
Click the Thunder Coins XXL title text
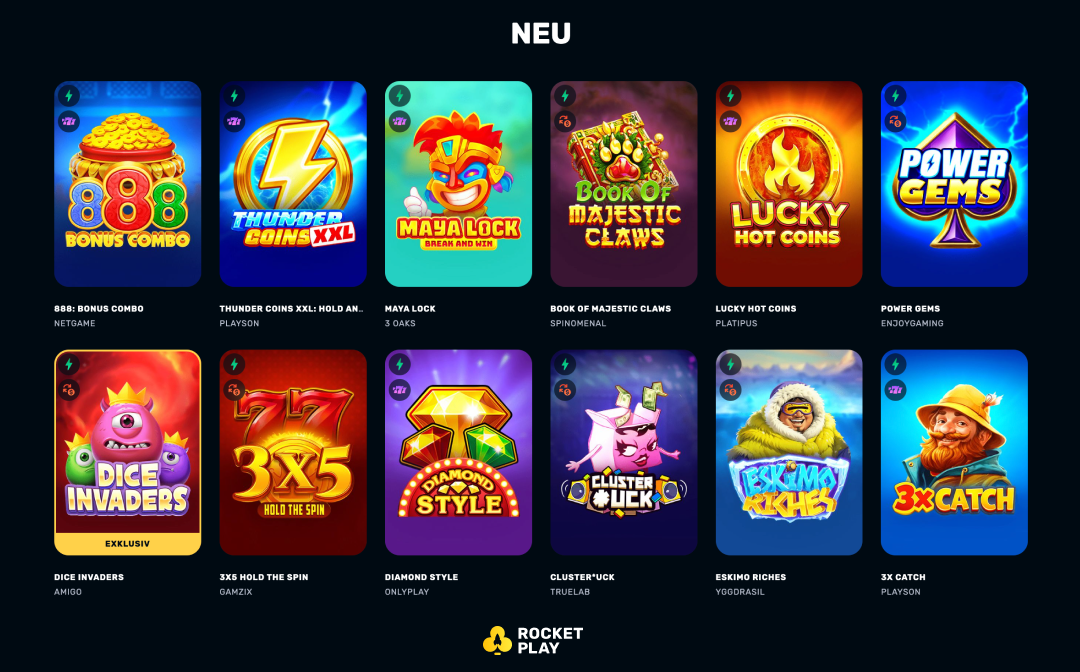(291, 308)
